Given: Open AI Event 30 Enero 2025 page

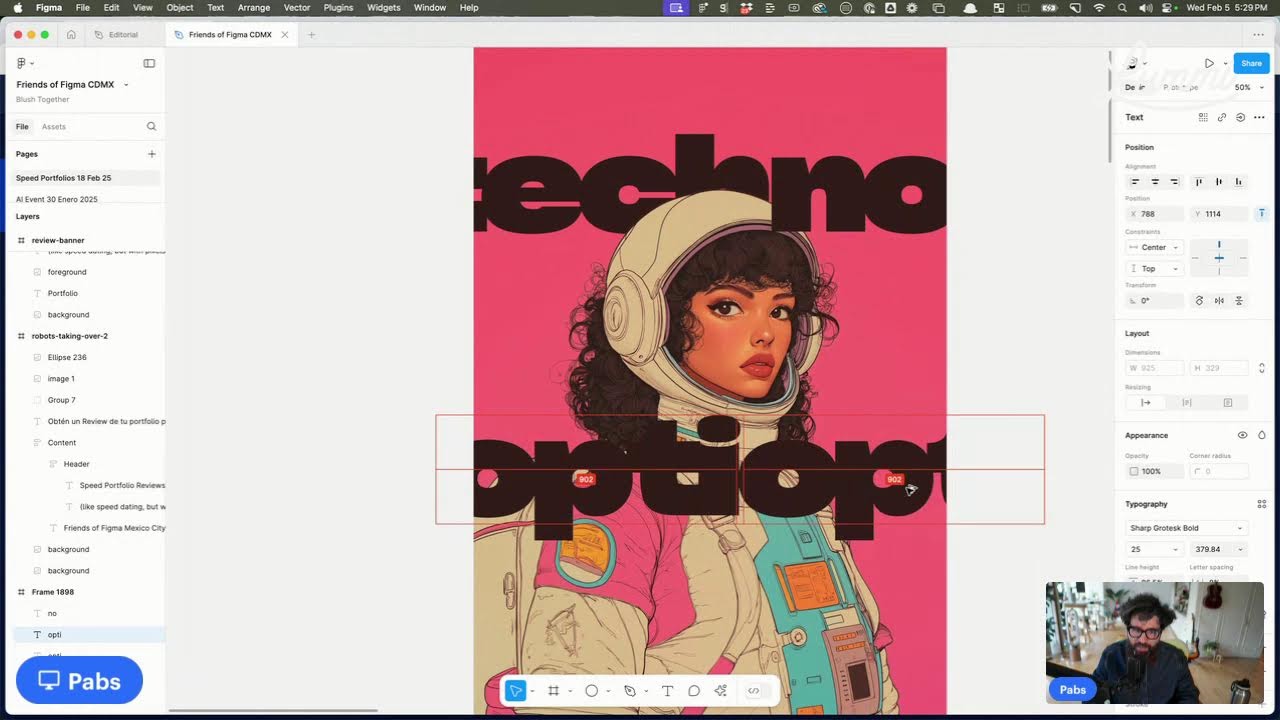Looking at the screenshot, I should coord(57,199).
